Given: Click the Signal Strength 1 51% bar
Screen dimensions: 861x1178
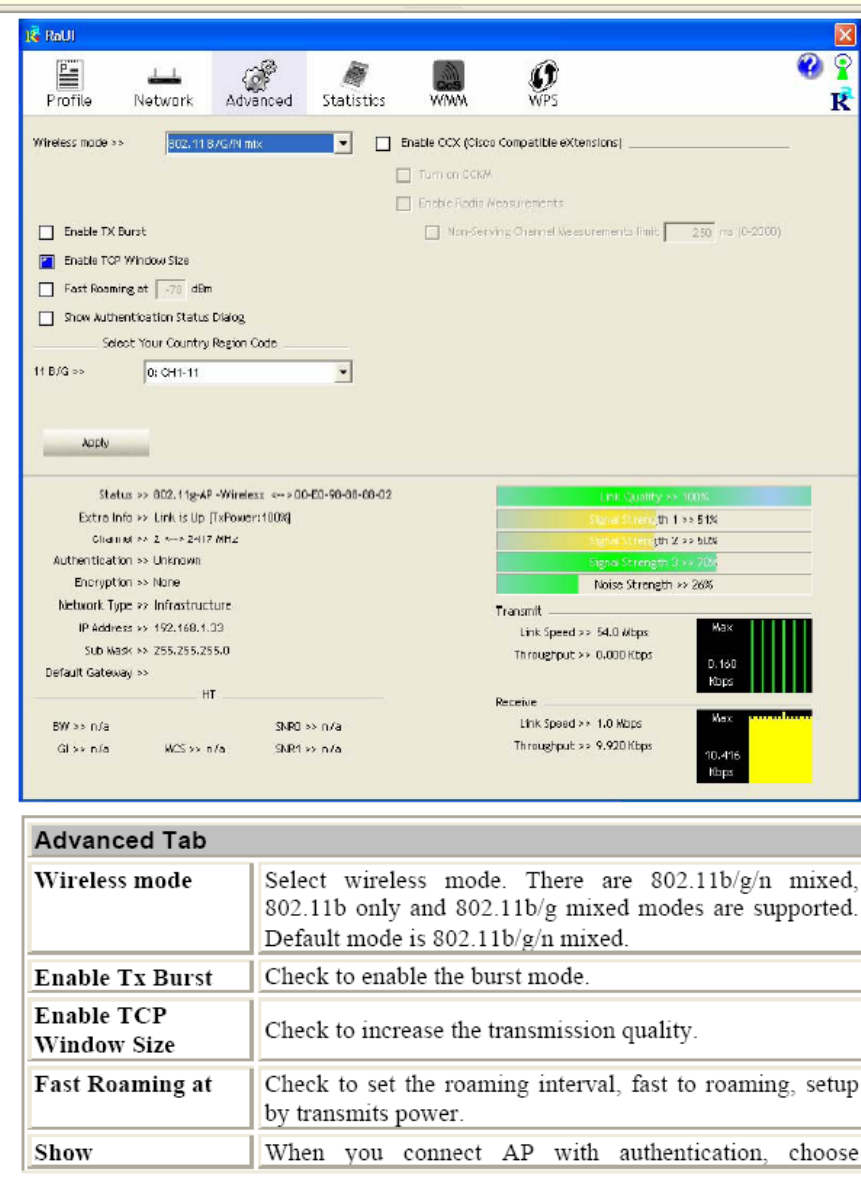Looking at the screenshot, I should coord(654,519).
